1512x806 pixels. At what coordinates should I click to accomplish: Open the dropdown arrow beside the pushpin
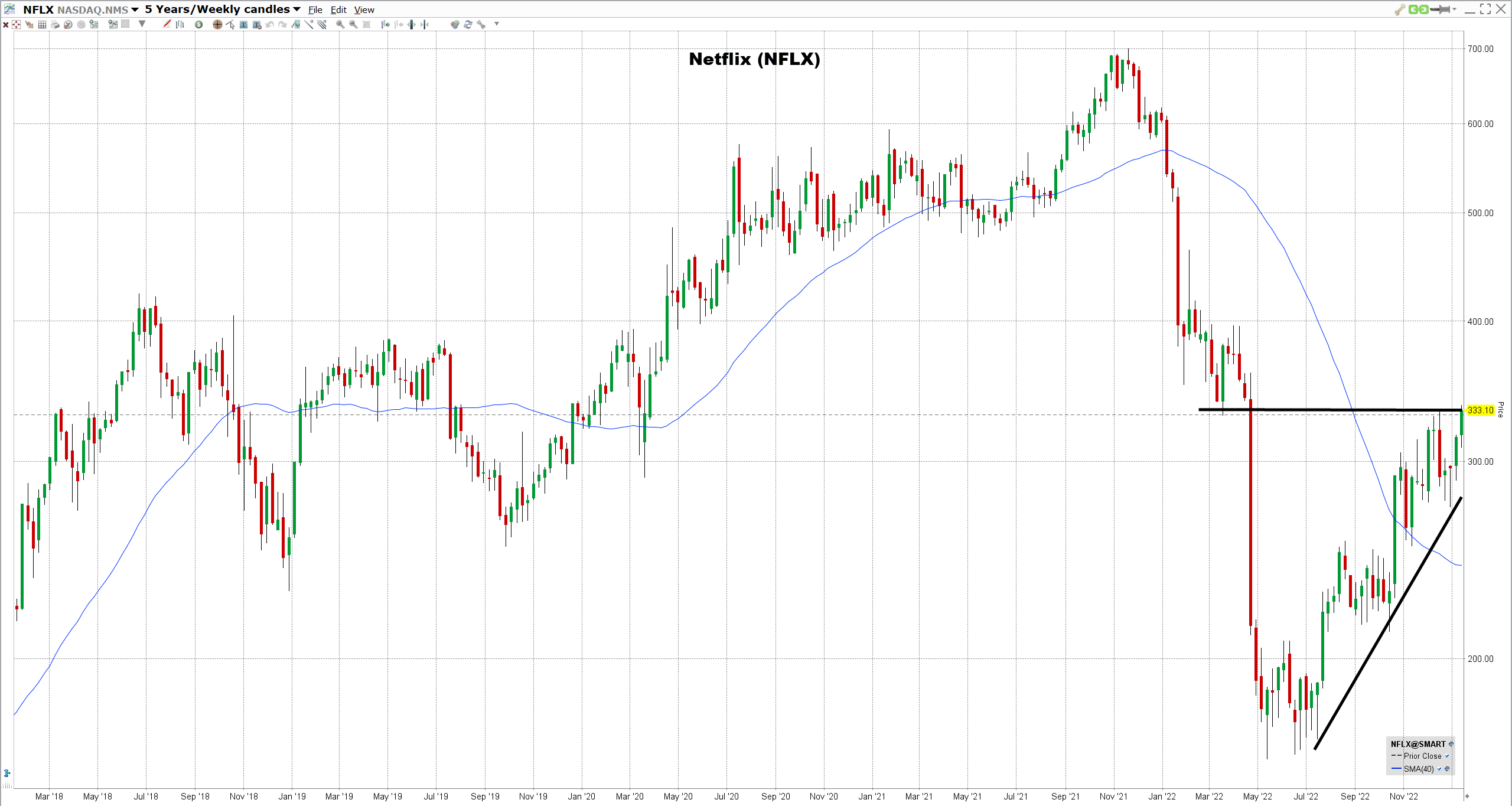point(1454,9)
